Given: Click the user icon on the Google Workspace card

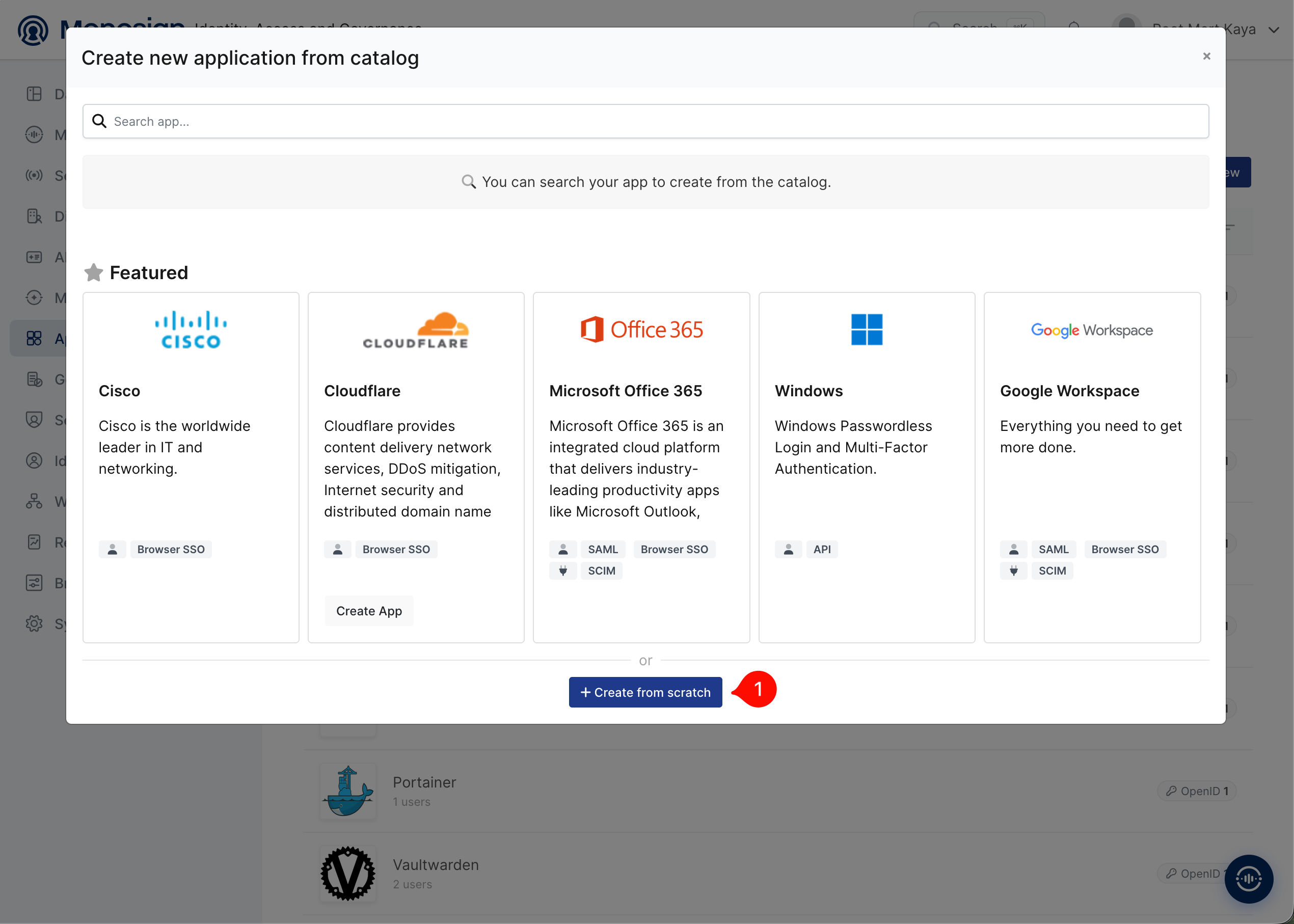Looking at the screenshot, I should coord(1014,549).
